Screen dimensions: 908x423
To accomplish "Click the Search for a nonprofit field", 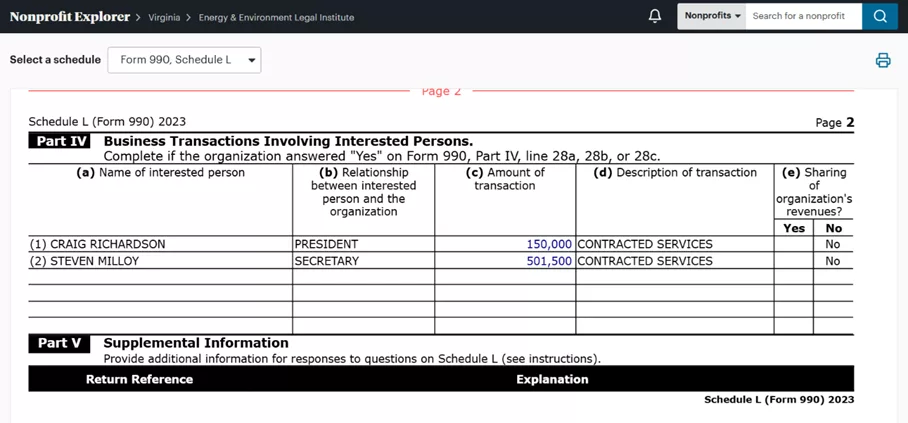I will 804,16.
